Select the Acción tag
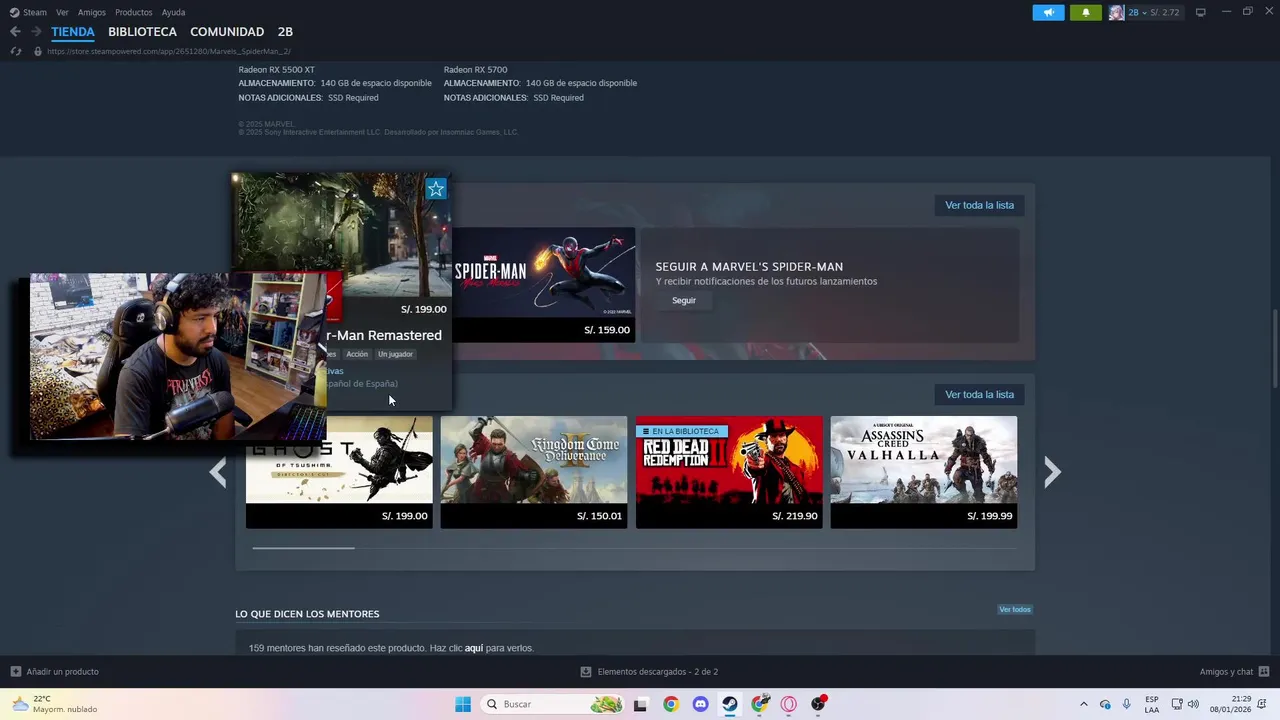This screenshot has height=720, width=1280. (x=357, y=354)
